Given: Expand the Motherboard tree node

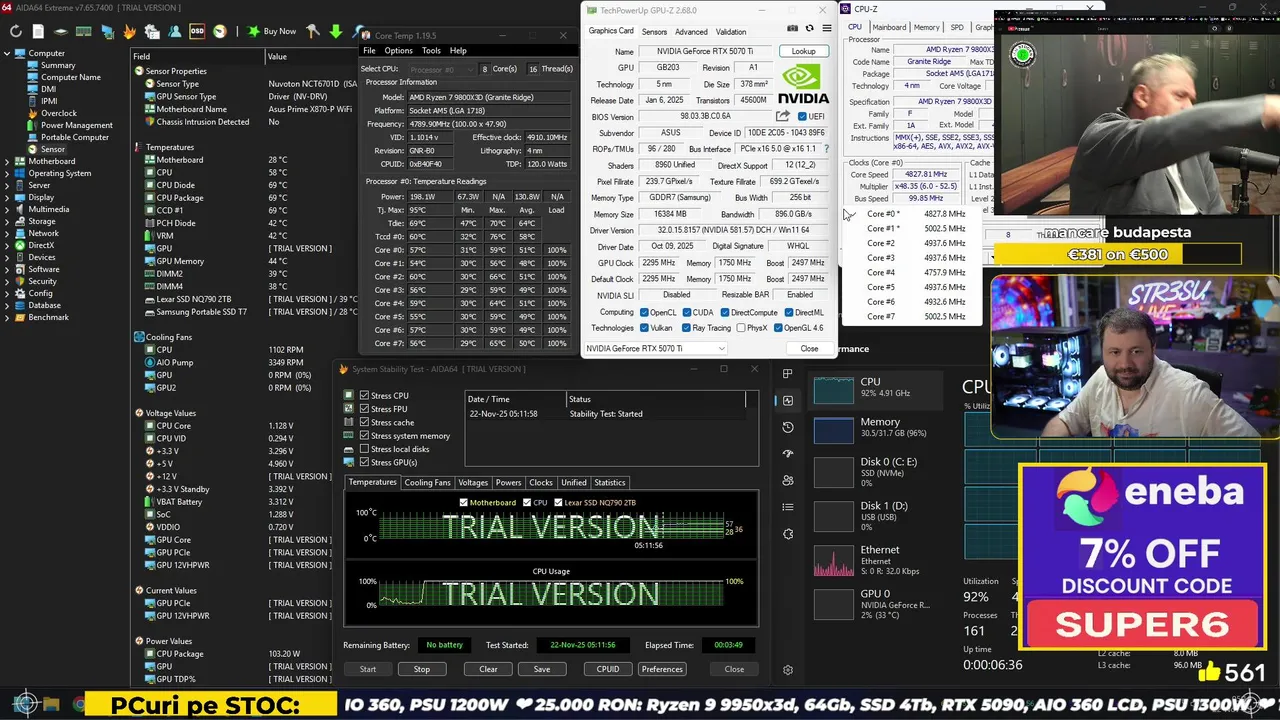Looking at the screenshot, I should pos(8,161).
